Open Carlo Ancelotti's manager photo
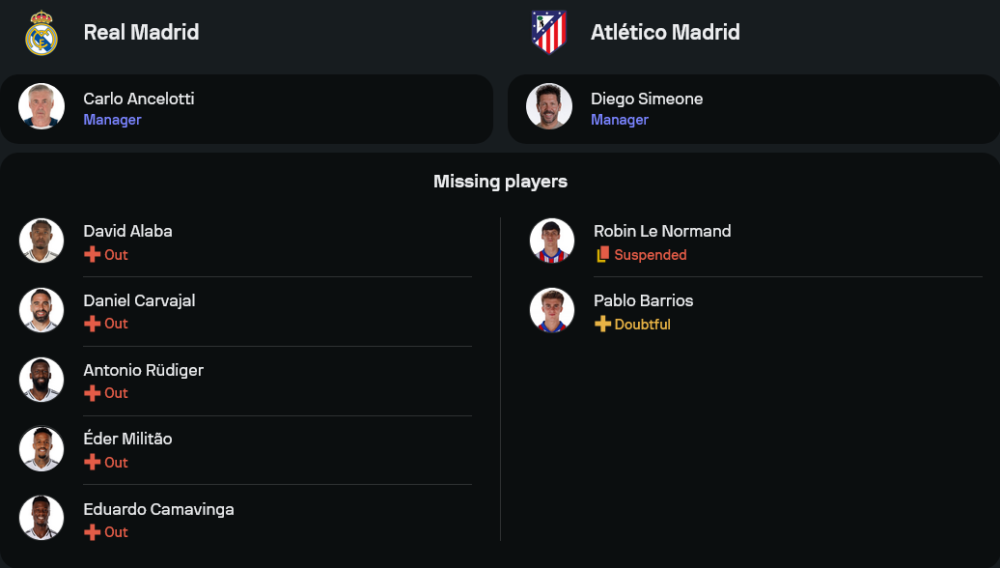Image resolution: width=1000 pixels, height=568 pixels. pyautogui.click(x=41, y=107)
